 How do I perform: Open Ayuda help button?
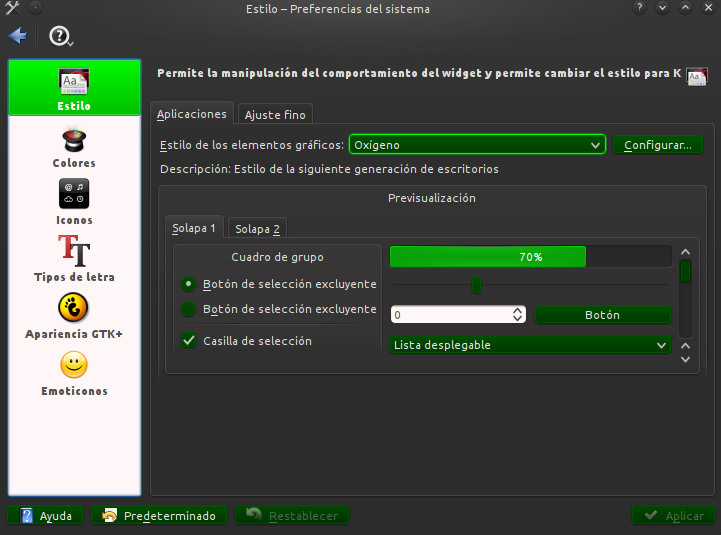point(45,515)
